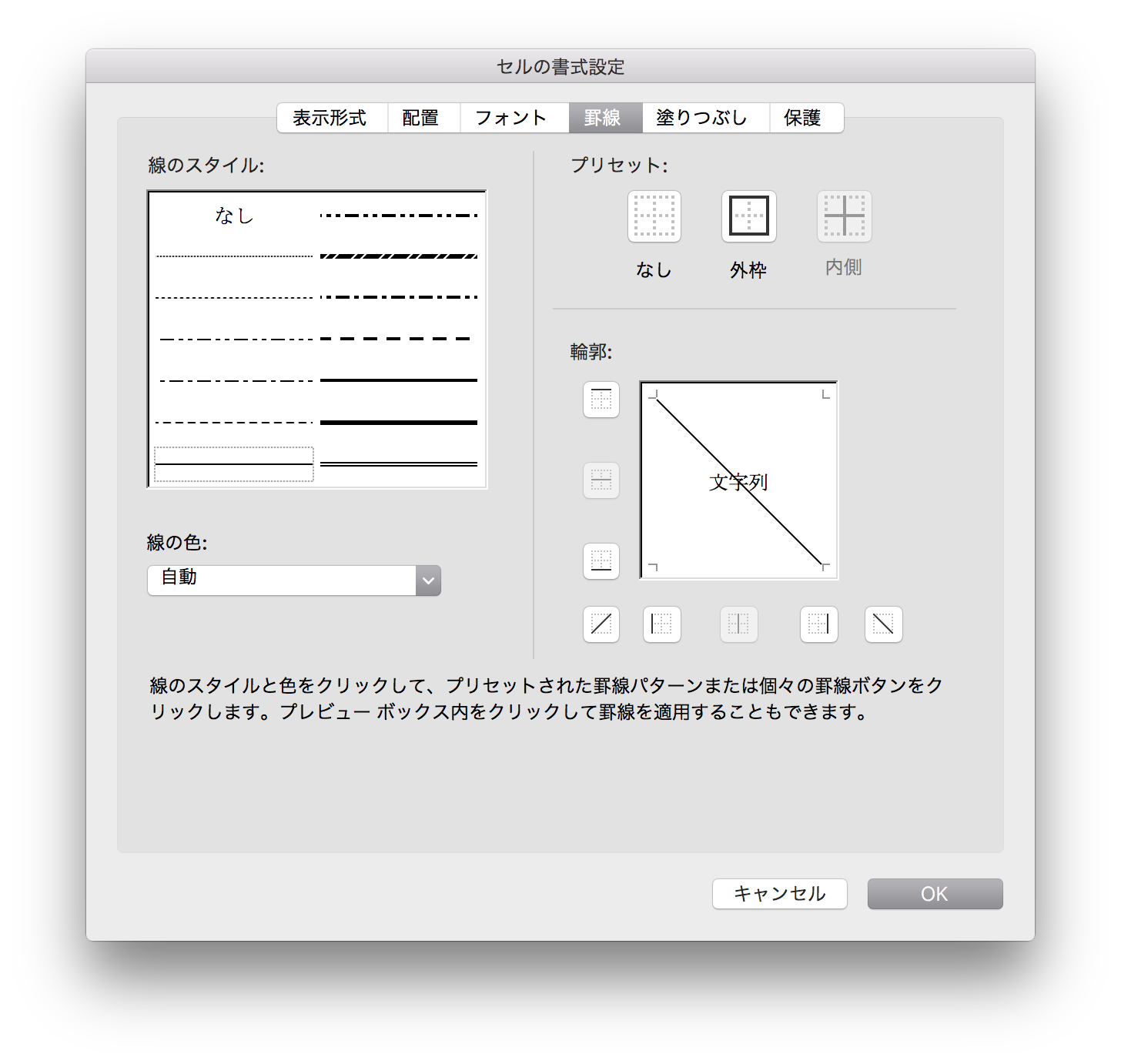Select the thin dashed line style
The width and height of the screenshot is (1121, 1064).
(234, 423)
